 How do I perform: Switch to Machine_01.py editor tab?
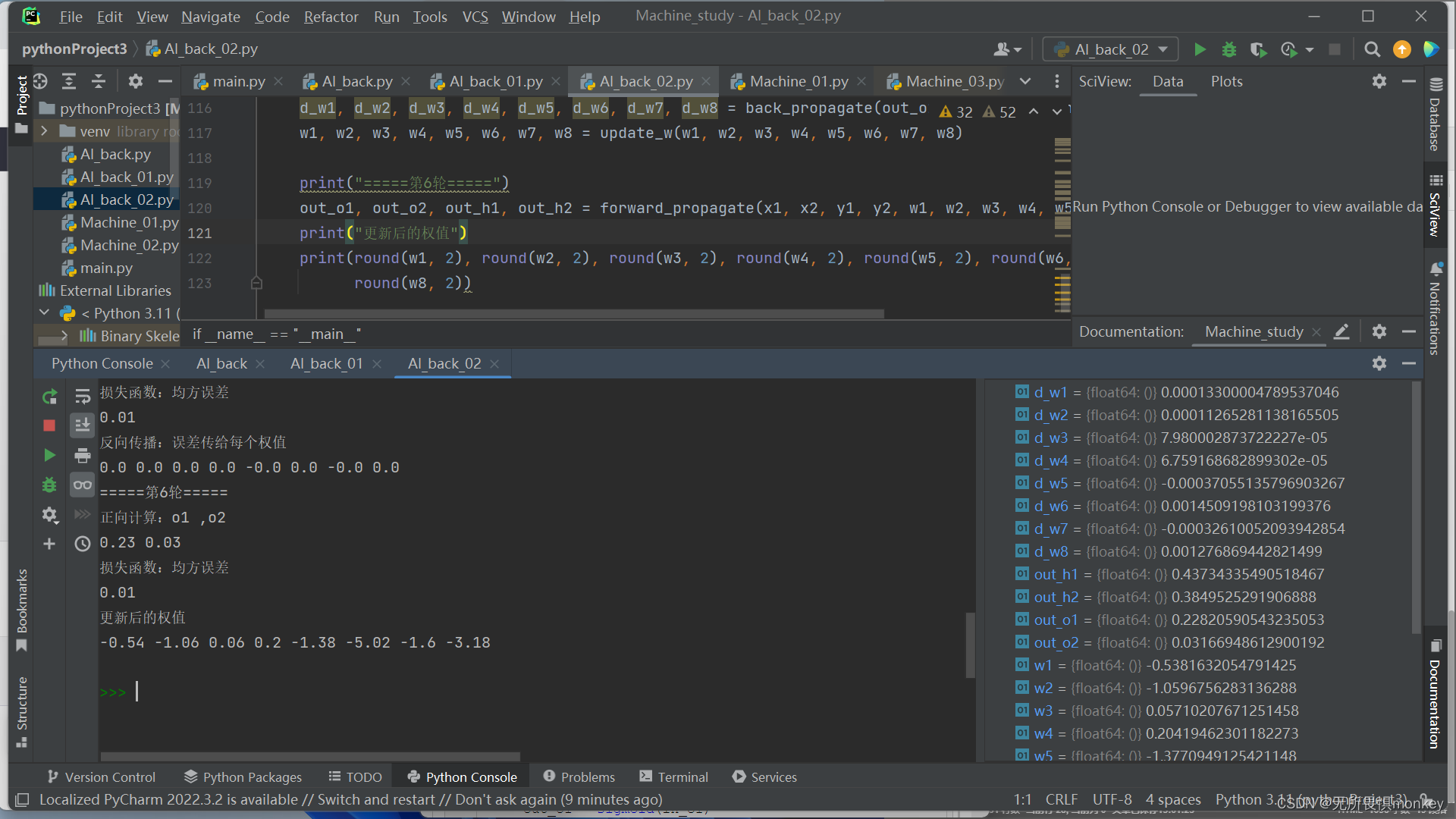(x=799, y=81)
